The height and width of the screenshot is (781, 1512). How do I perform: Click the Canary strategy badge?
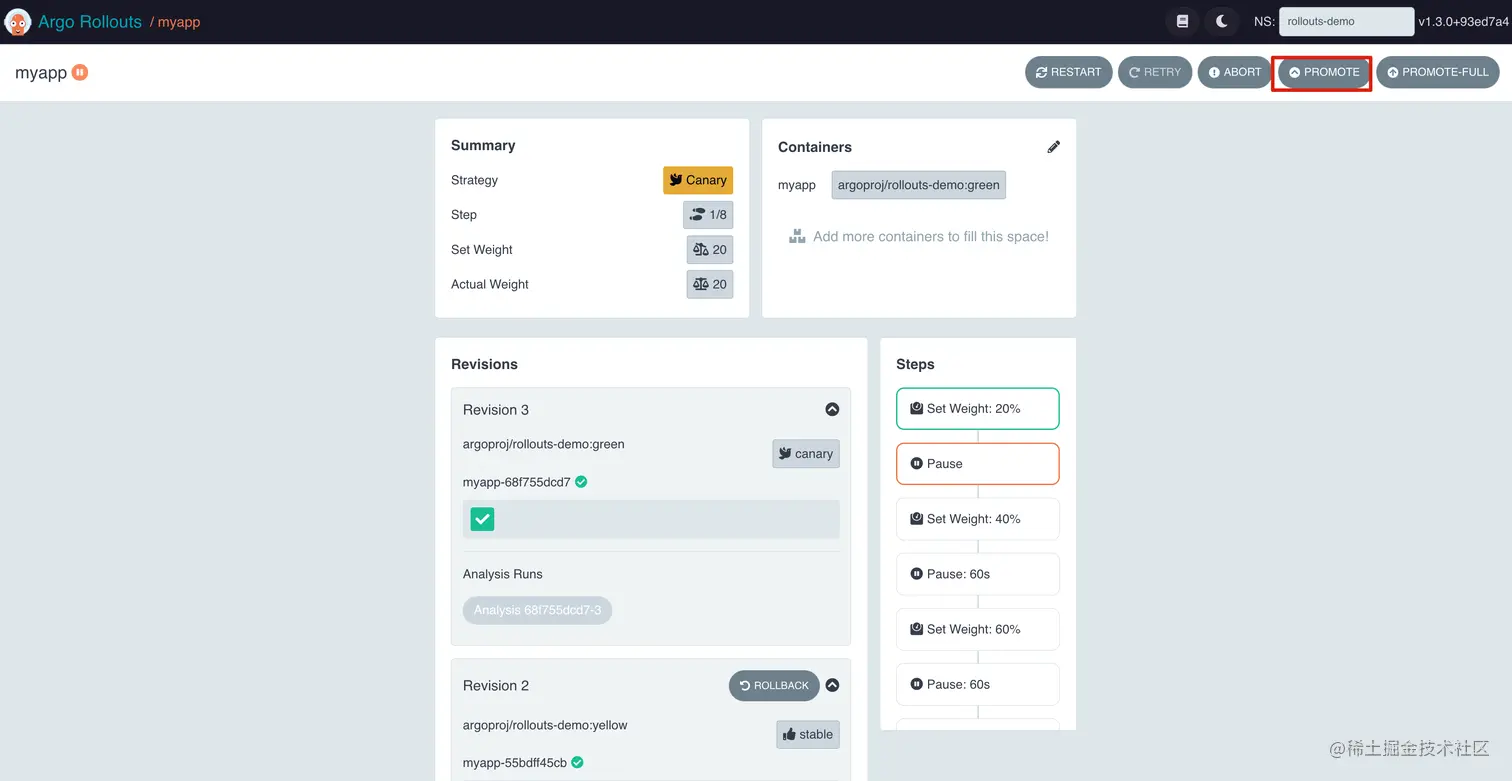[x=698, y=180]
